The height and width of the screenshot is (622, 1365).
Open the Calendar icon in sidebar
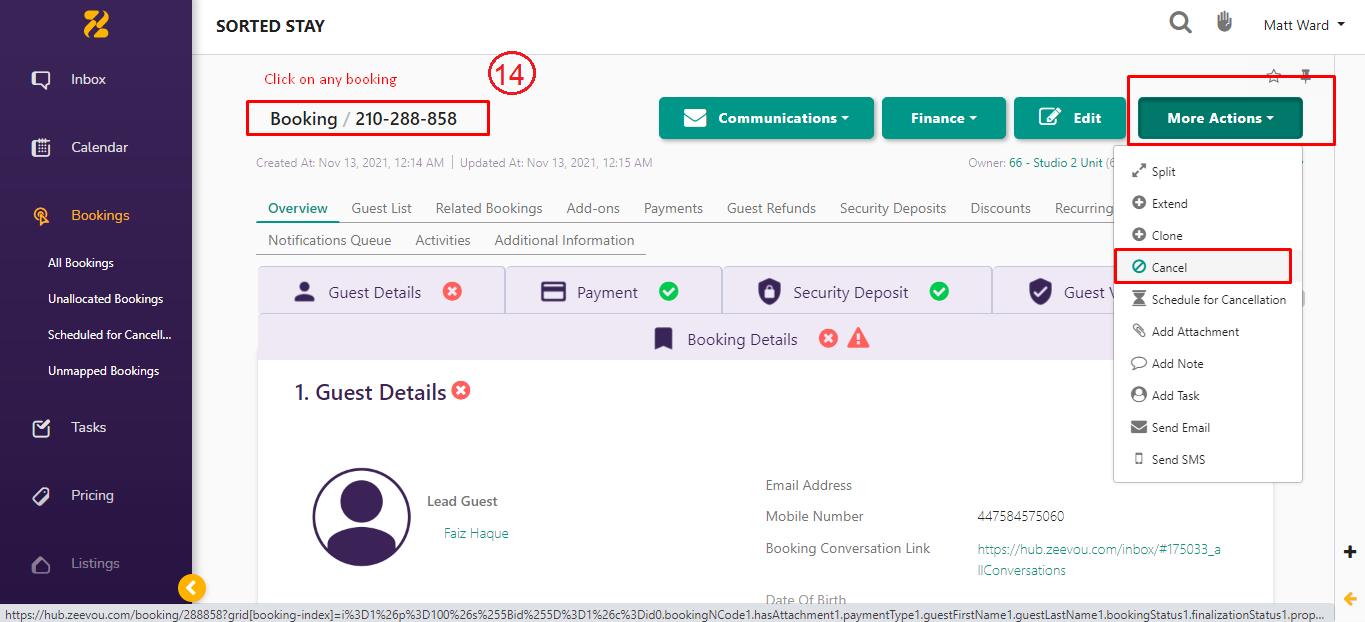pyautogui.click(x=41, y=148)
